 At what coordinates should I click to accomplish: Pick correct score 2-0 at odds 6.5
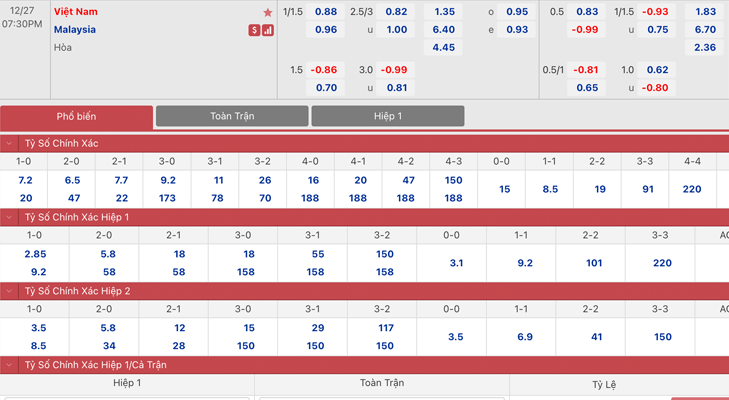(73, 180)
